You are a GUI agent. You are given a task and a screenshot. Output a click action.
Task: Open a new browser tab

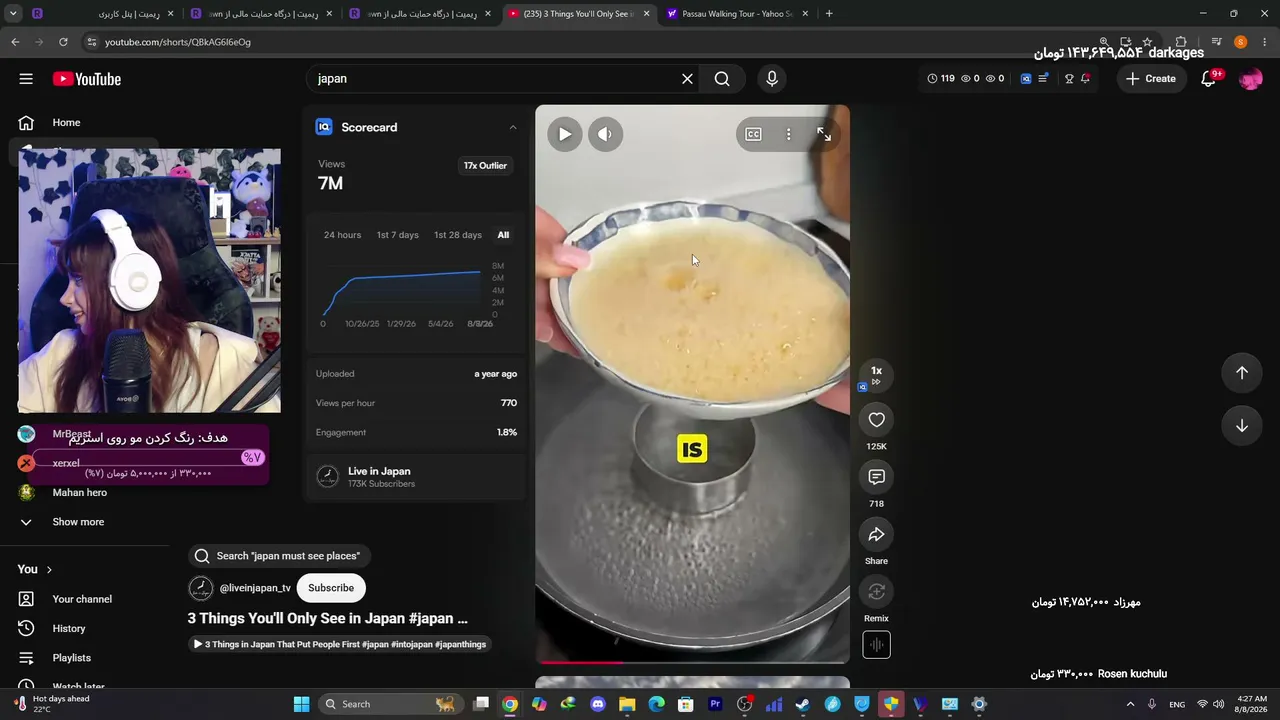pos(829,14)
